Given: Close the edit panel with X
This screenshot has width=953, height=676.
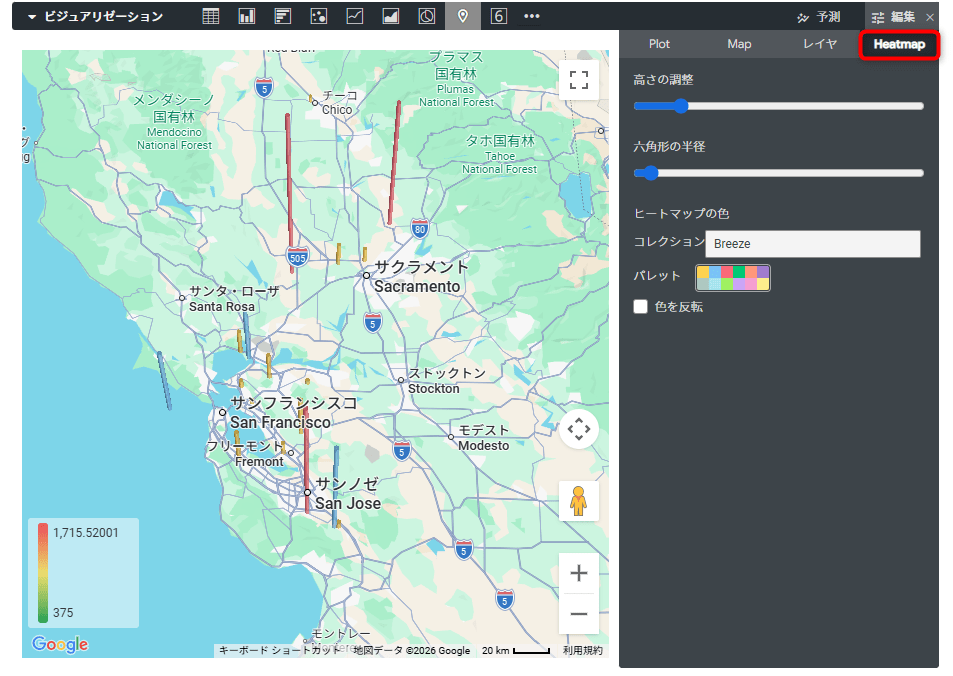Looking at the screenshot, I should [x=930, y=17].
